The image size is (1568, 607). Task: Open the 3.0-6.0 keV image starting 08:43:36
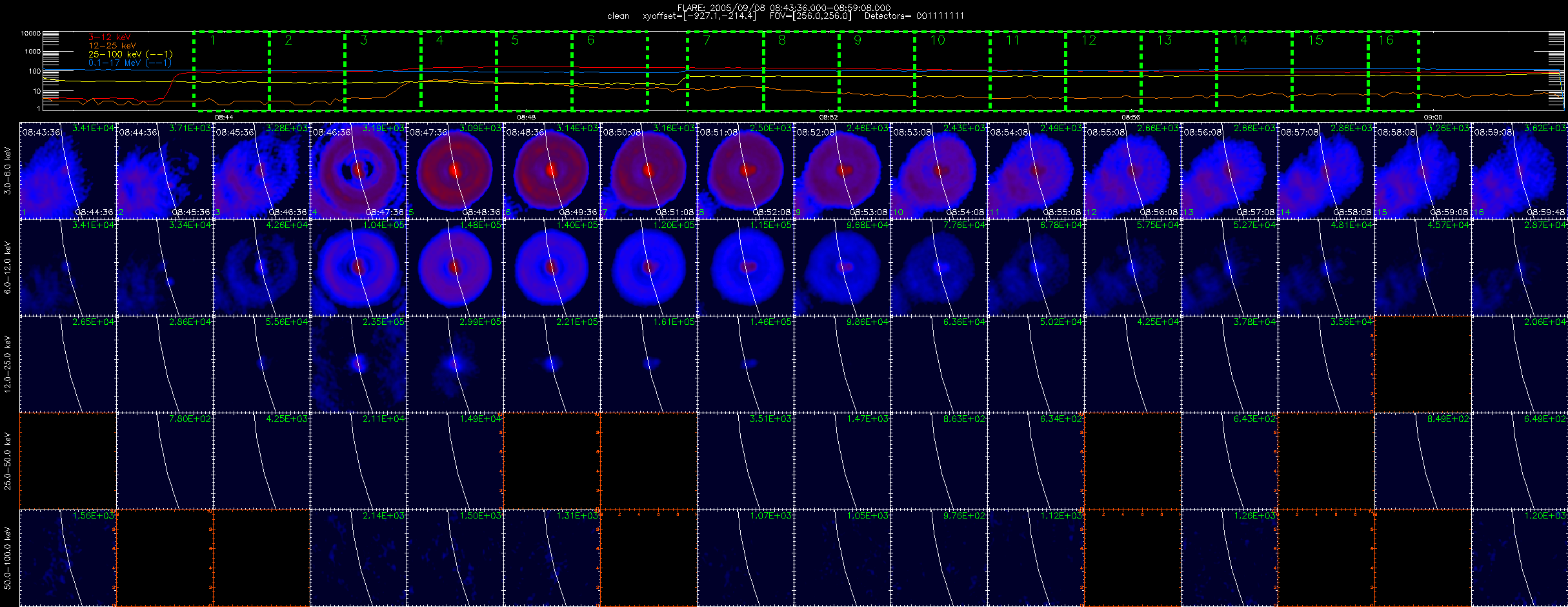pos(68,170)
